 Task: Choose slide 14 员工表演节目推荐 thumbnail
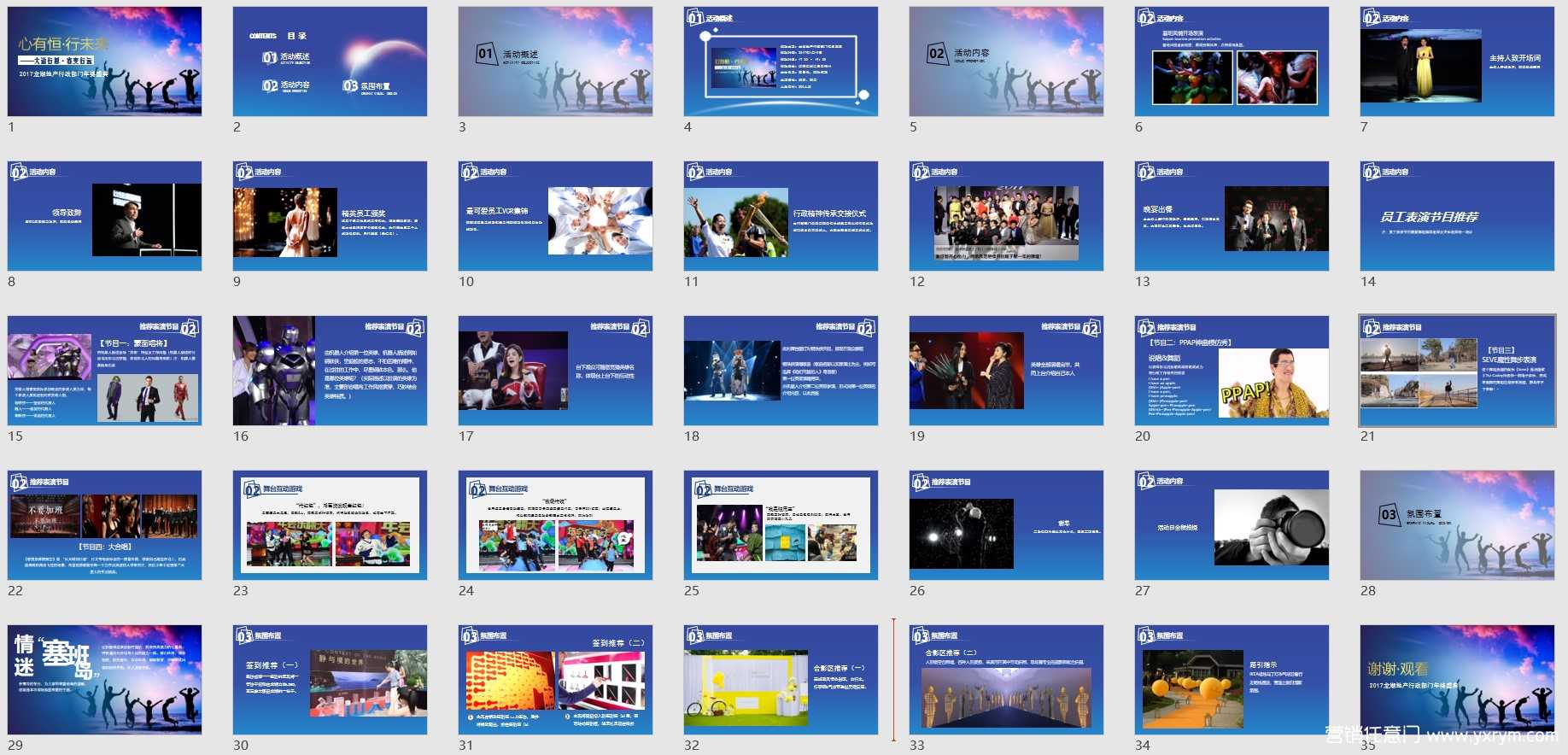pos(1458,216)
